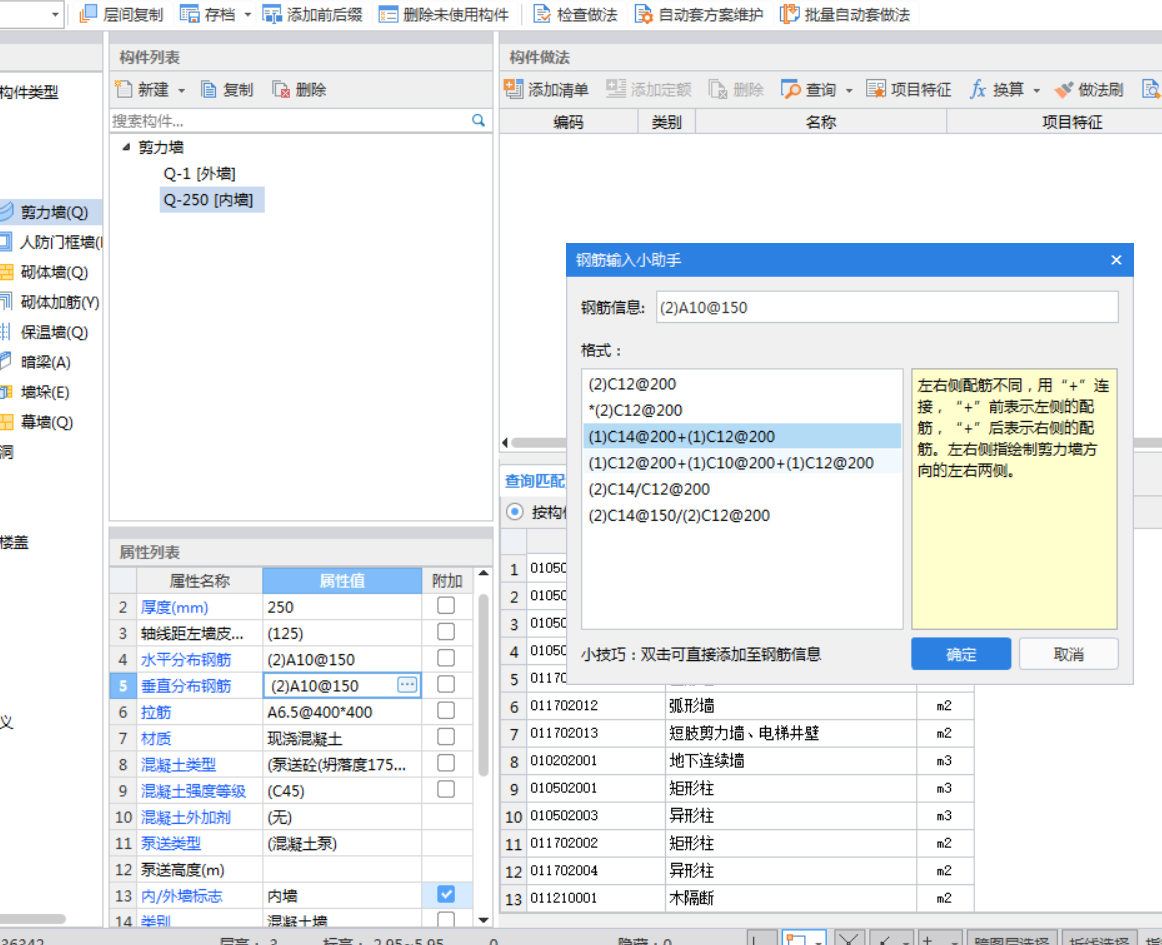Viewport: 1162px width, 945px height.
Task: Click 项目特征 toolbar icon
Action: click(876, 89)
